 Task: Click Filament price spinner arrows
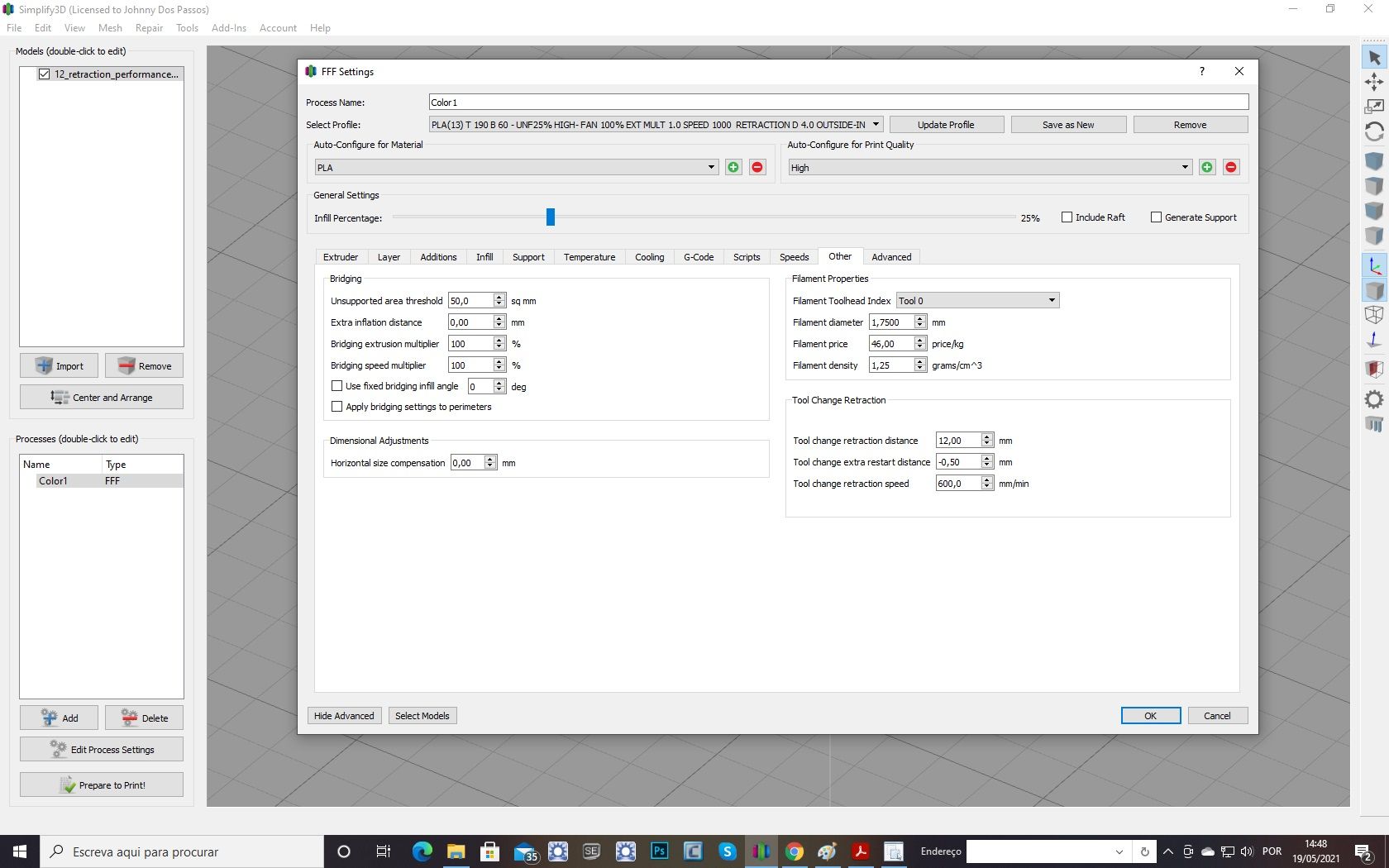(920, 344)
